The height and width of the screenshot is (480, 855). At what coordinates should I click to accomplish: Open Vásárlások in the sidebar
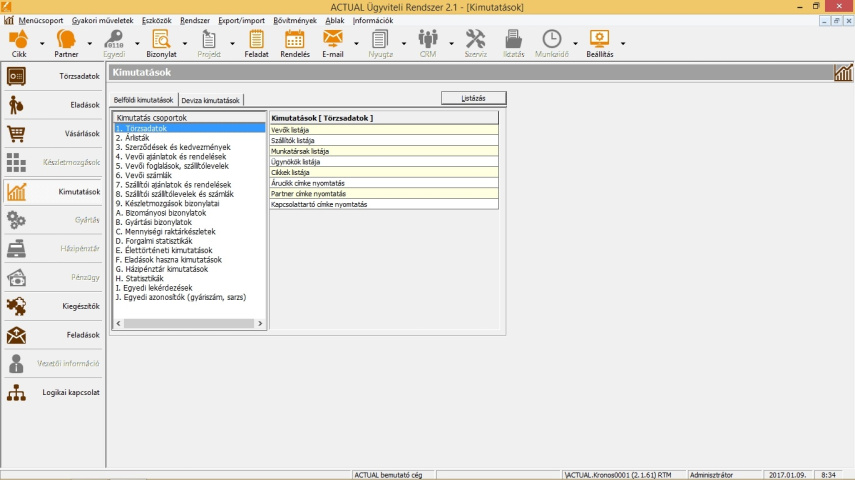tap(55, 133)
